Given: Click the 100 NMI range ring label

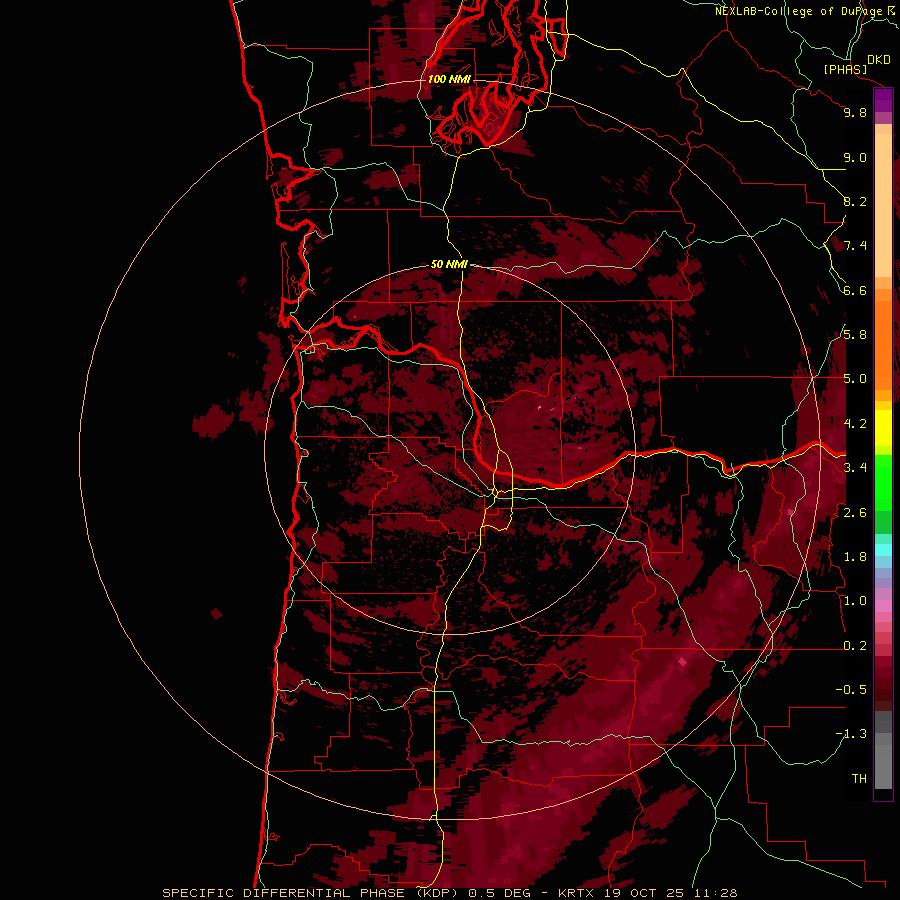Looking at the screenshot, I should (x=449, y=79).
